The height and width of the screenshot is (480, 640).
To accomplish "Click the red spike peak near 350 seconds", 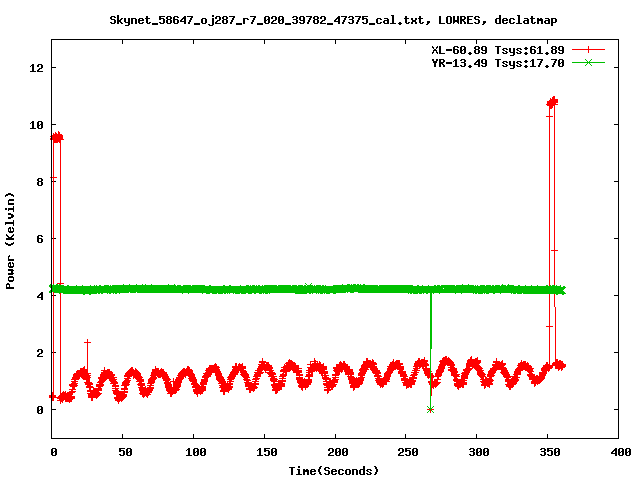I will pos(552,102).
